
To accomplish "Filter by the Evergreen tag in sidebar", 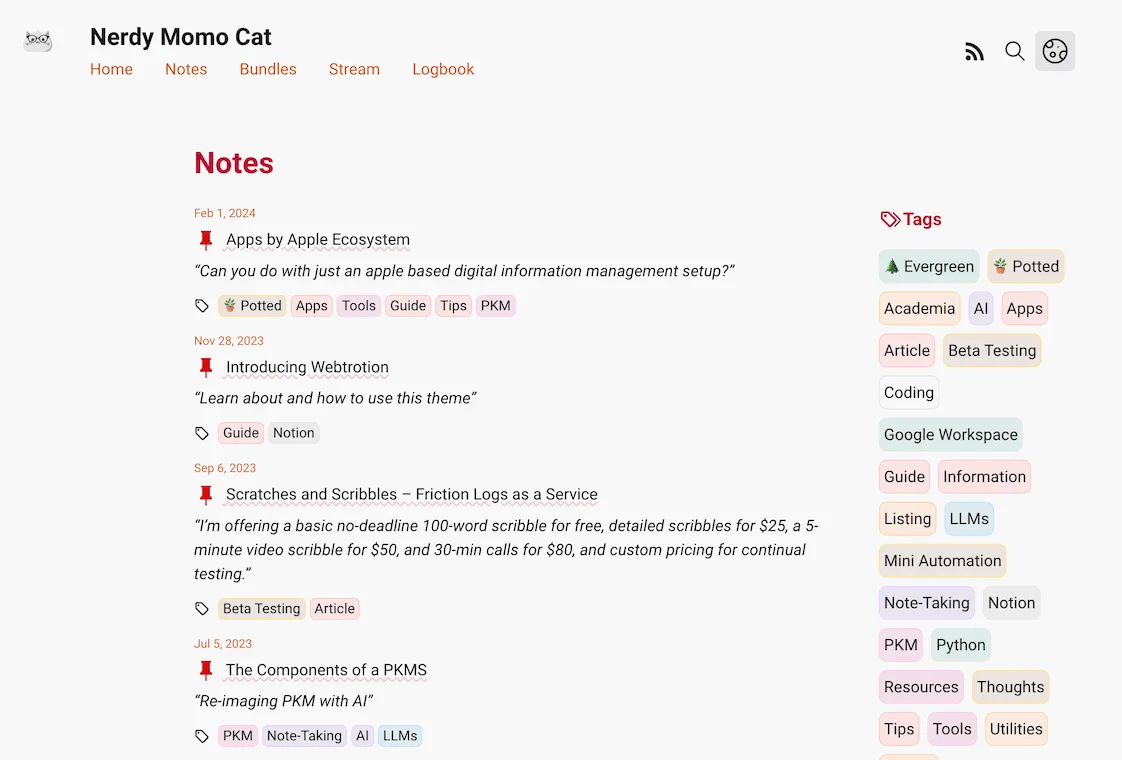I will click(929, 267).
